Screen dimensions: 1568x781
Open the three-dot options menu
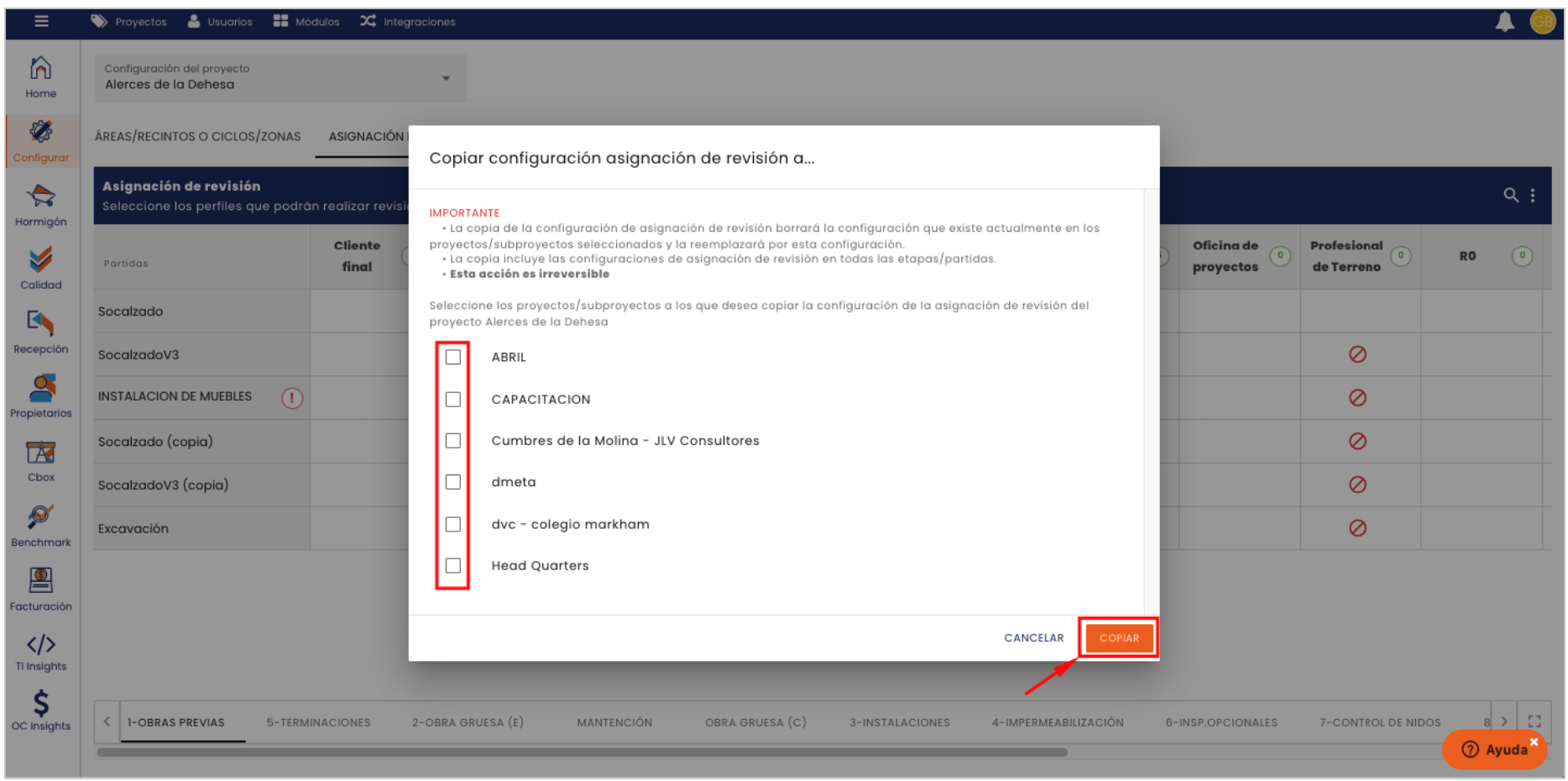pos(1533,195)
